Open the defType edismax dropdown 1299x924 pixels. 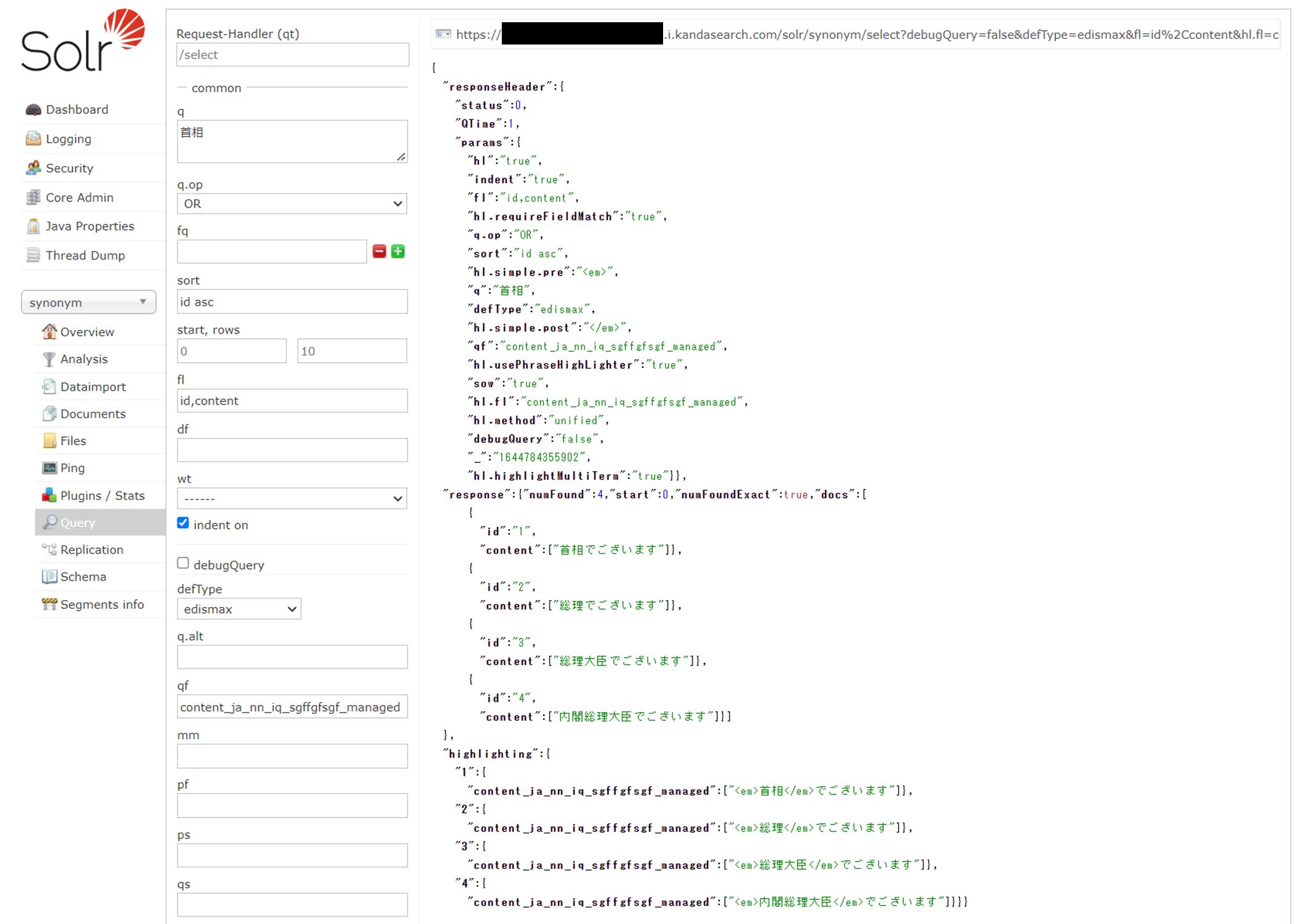[x=239, y=609]
